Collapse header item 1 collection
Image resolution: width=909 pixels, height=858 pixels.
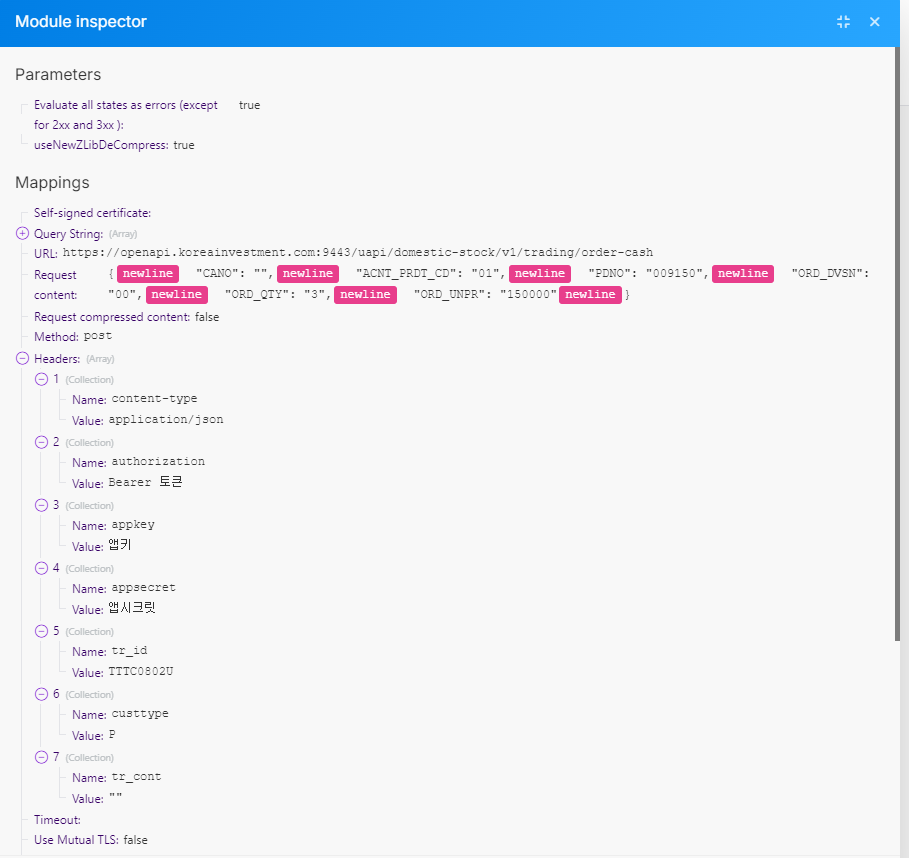coord(42,379)
